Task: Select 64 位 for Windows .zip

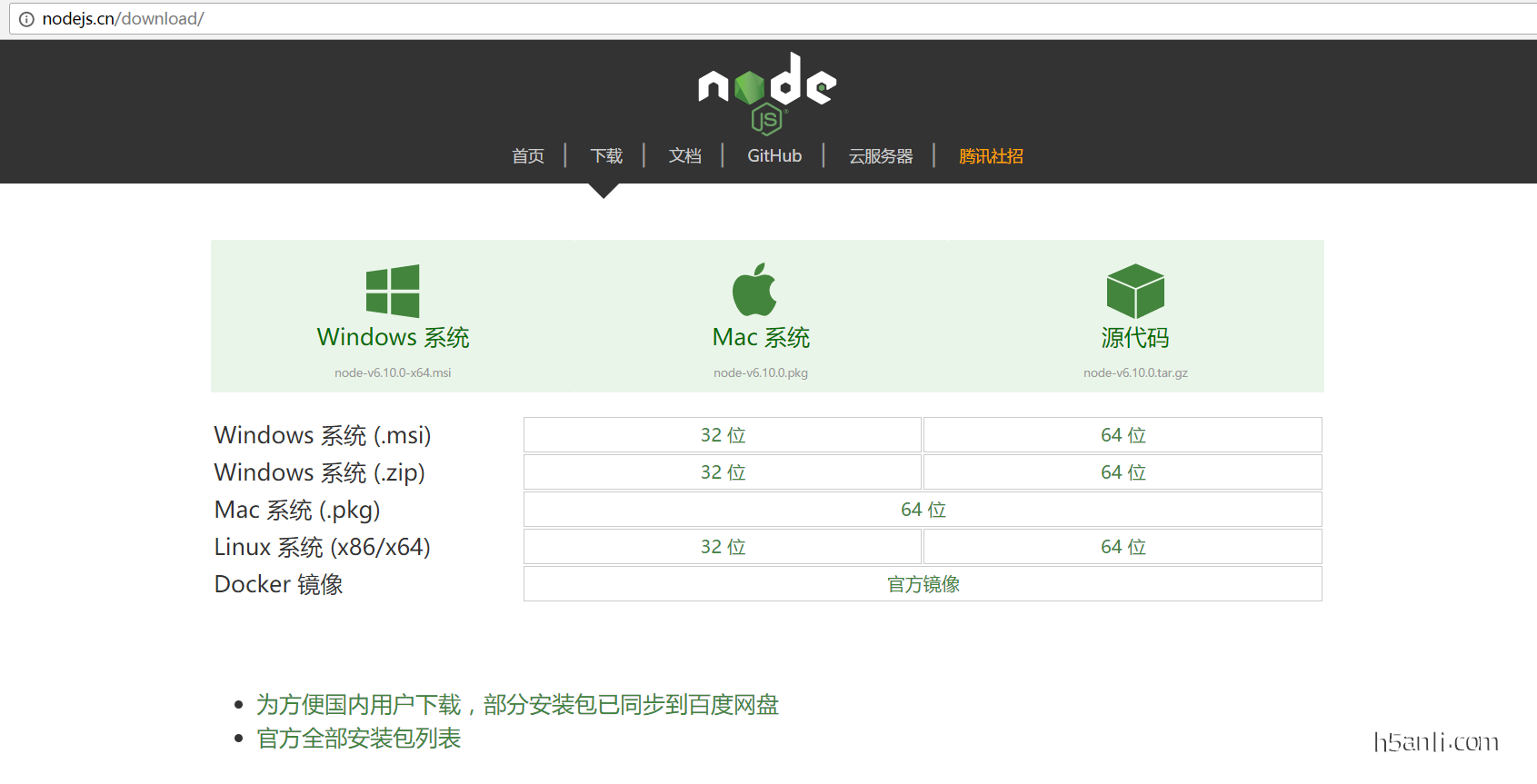Action: point(1123,472)
